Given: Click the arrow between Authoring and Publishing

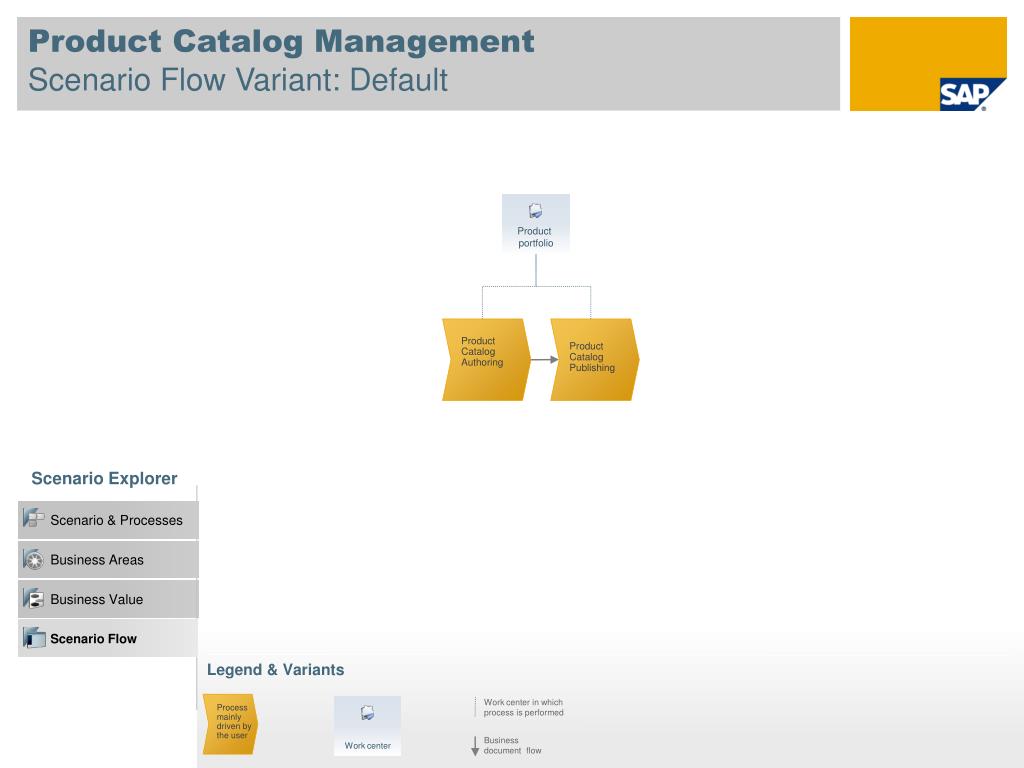Looking at the screenshot, I should point(544,359).
